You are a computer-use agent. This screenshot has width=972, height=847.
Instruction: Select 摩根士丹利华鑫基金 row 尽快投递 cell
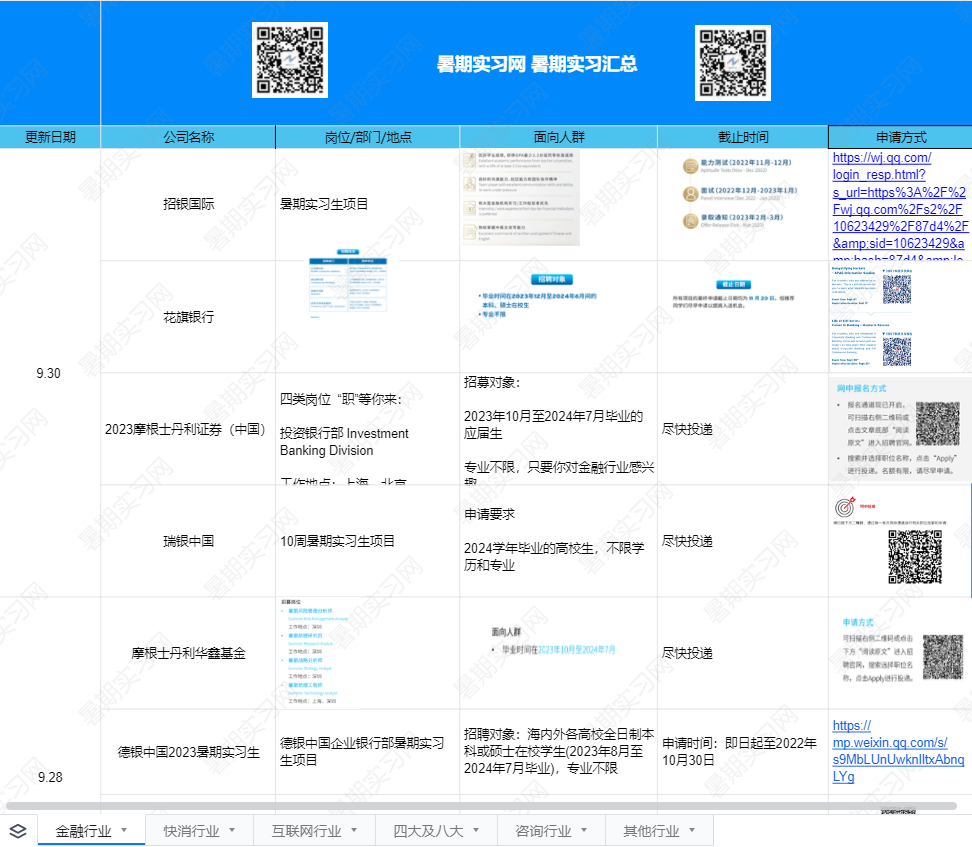click(x=743, y=653)
